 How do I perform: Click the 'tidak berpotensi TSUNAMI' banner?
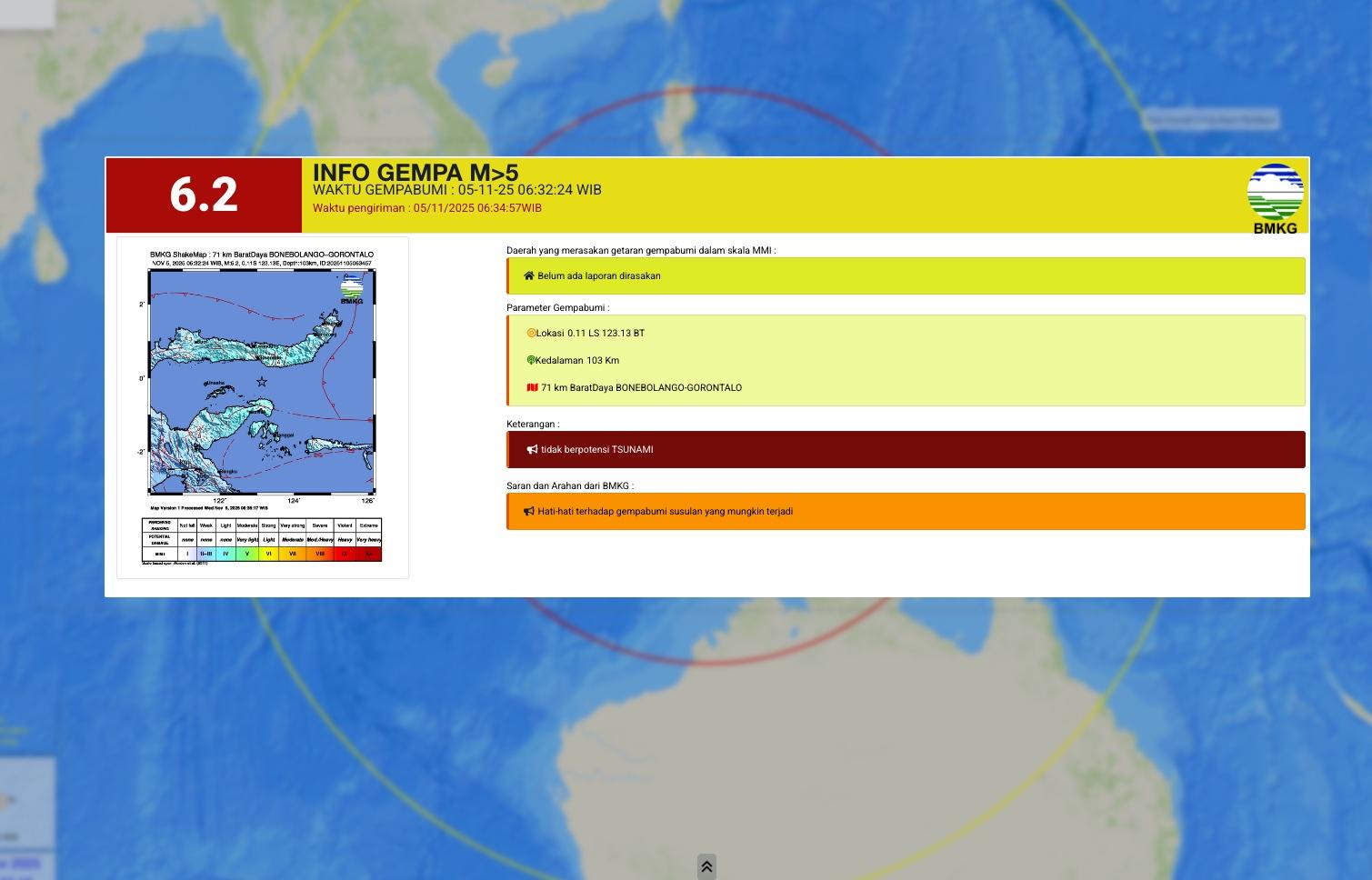[x=905, y=448]
